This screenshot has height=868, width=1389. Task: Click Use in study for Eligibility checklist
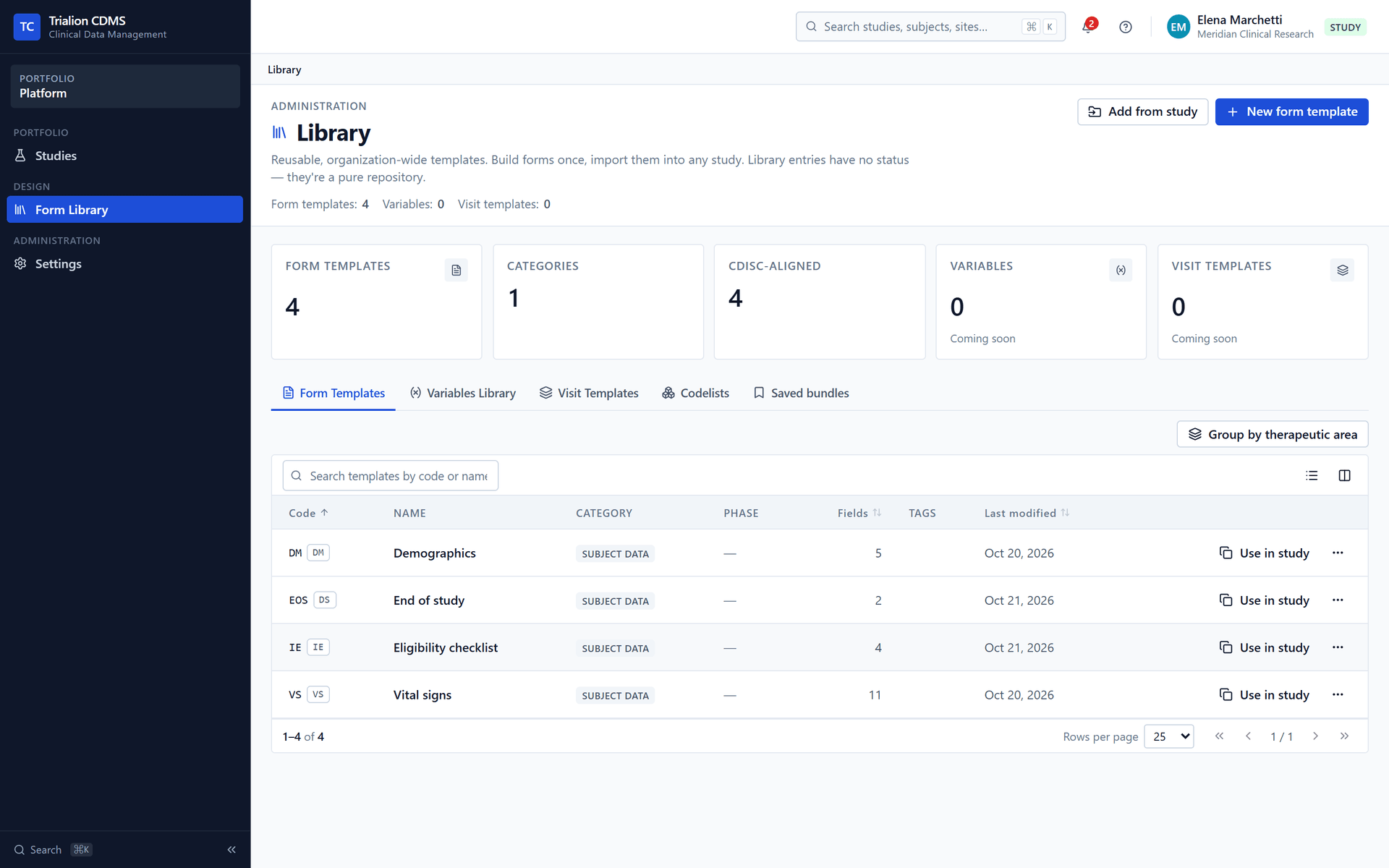[1264, 647]
